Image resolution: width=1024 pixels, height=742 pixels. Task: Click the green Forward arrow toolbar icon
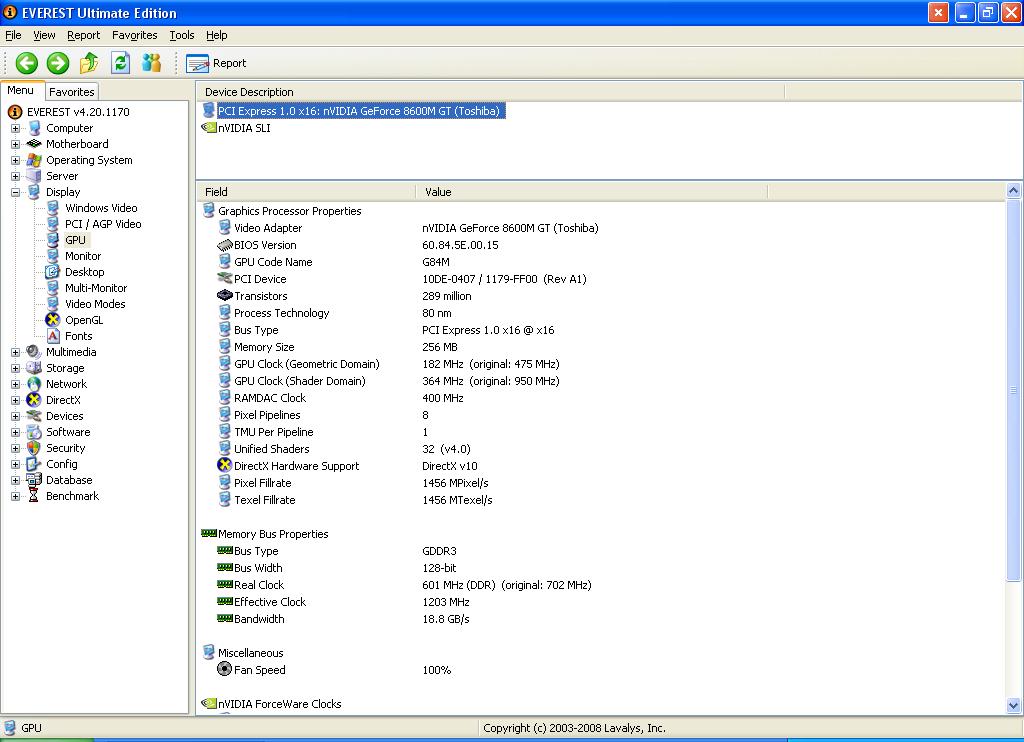click(x=58, y=63)
